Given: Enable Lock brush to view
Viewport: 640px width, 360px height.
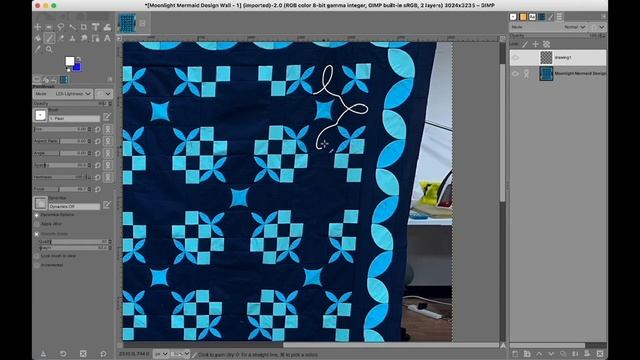Looking at the screenshot, I should [37, 256].
